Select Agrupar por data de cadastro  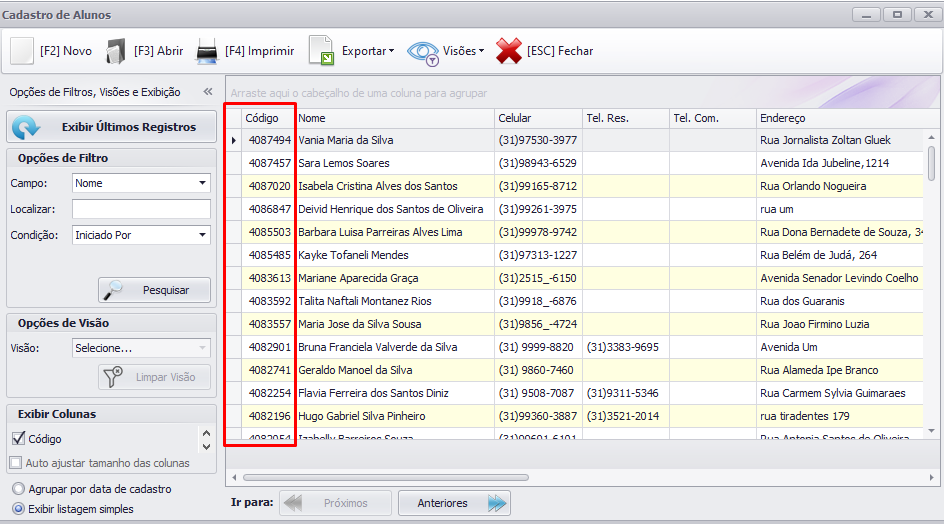(x=18, y=489)
